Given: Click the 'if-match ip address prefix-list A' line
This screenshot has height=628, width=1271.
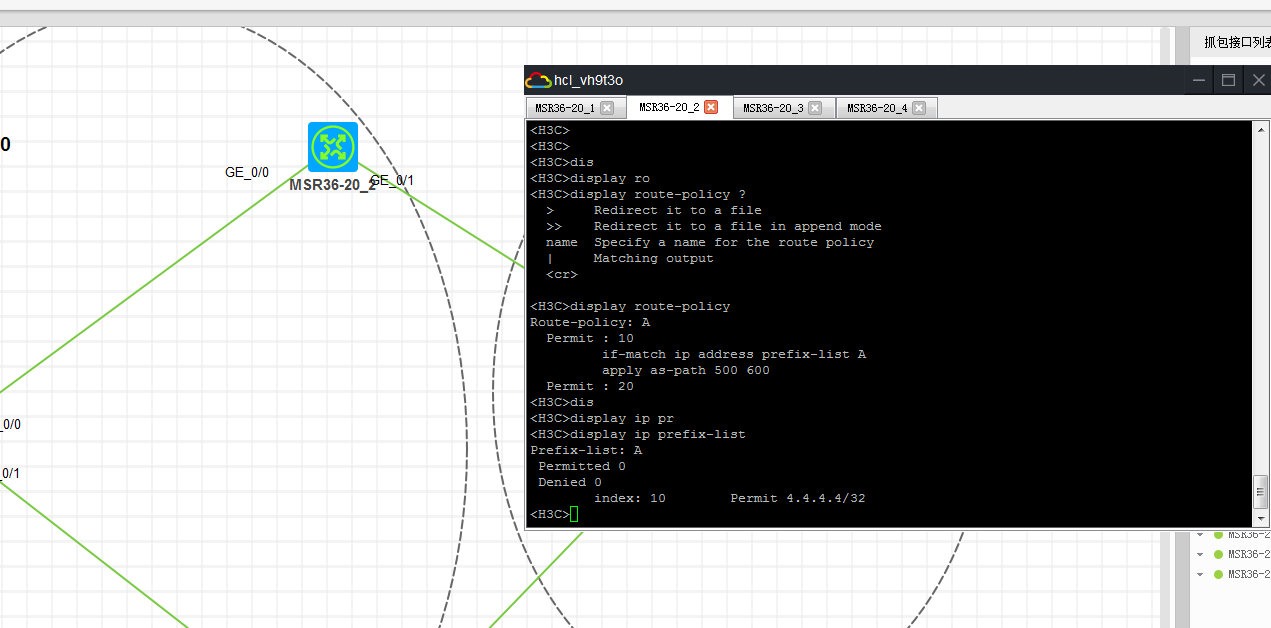Looking at the screenshot, I should (733, 354).
